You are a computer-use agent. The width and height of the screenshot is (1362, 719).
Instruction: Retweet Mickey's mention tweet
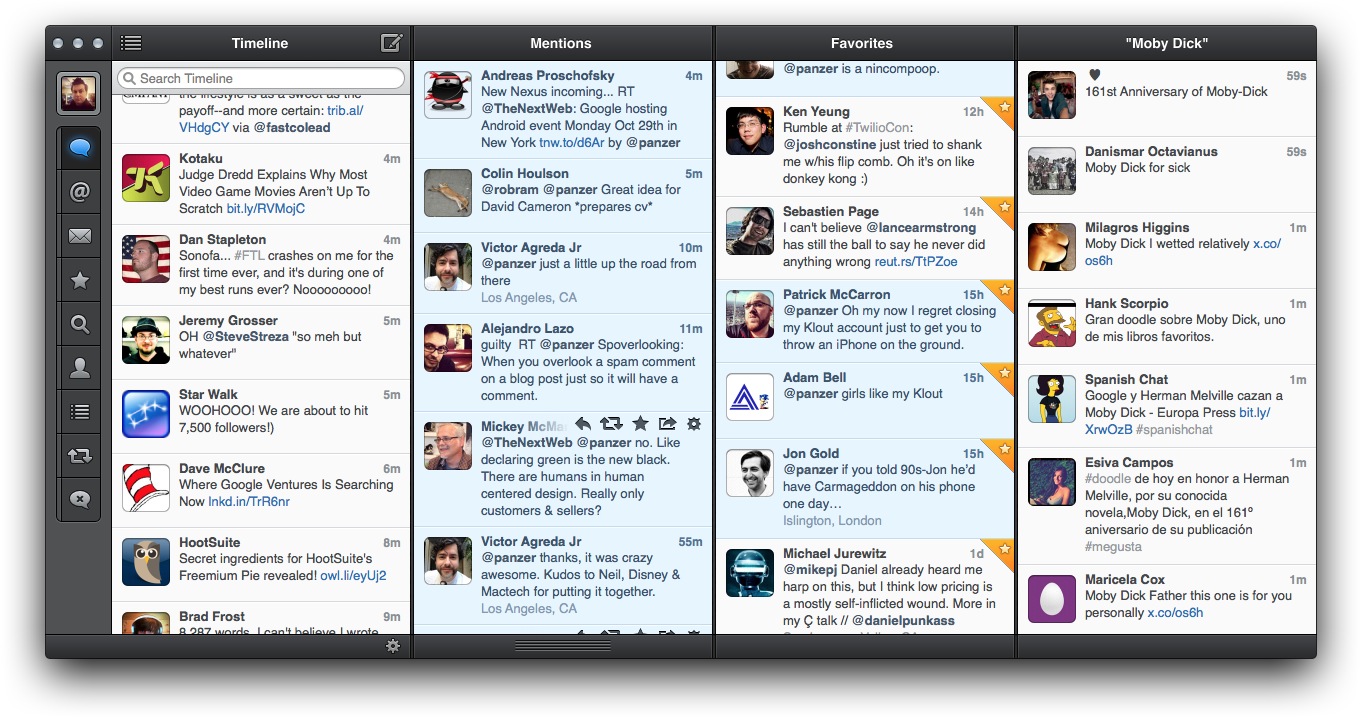pos(611,424)
